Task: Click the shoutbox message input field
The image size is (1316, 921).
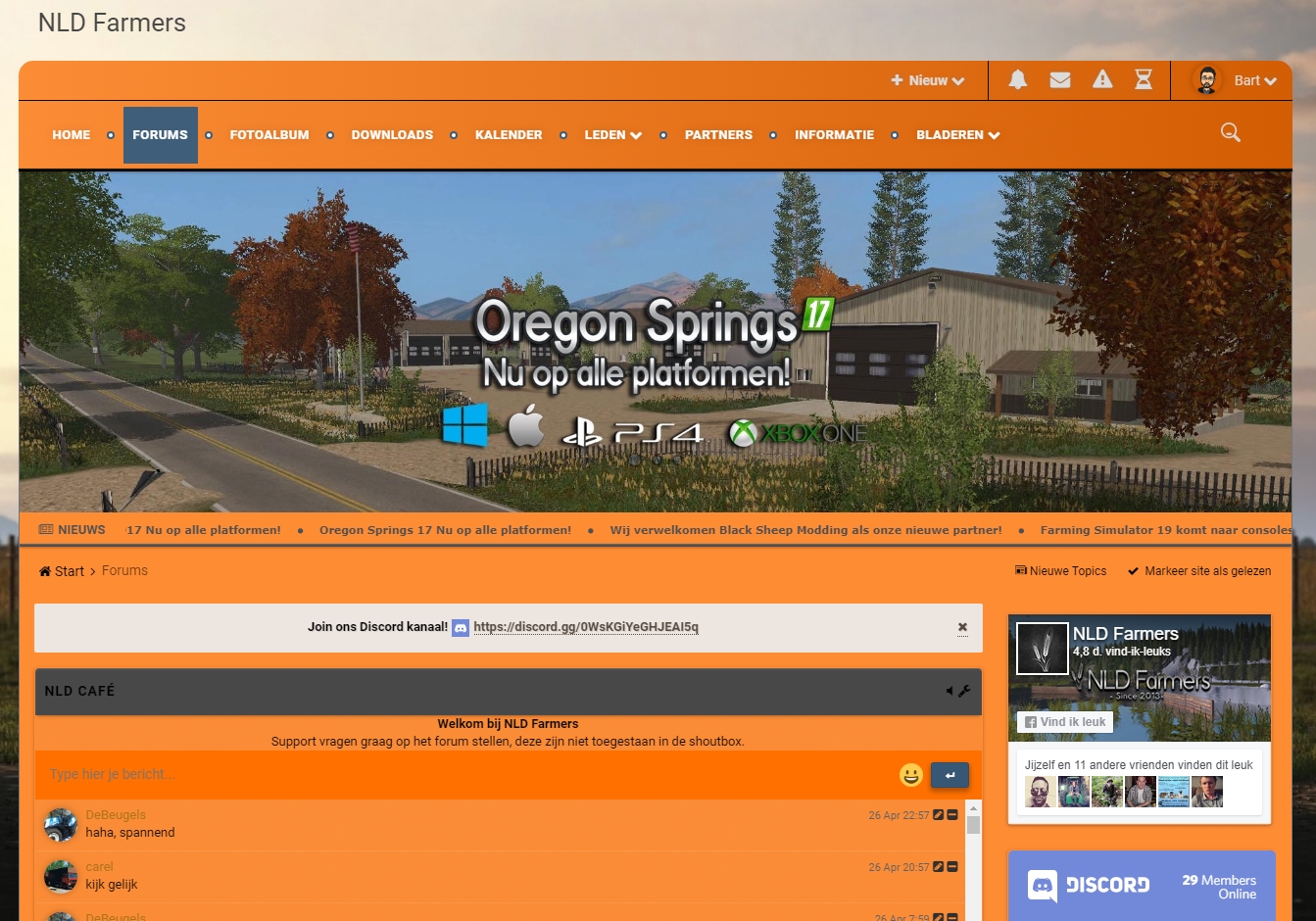Action: point(465,775)
